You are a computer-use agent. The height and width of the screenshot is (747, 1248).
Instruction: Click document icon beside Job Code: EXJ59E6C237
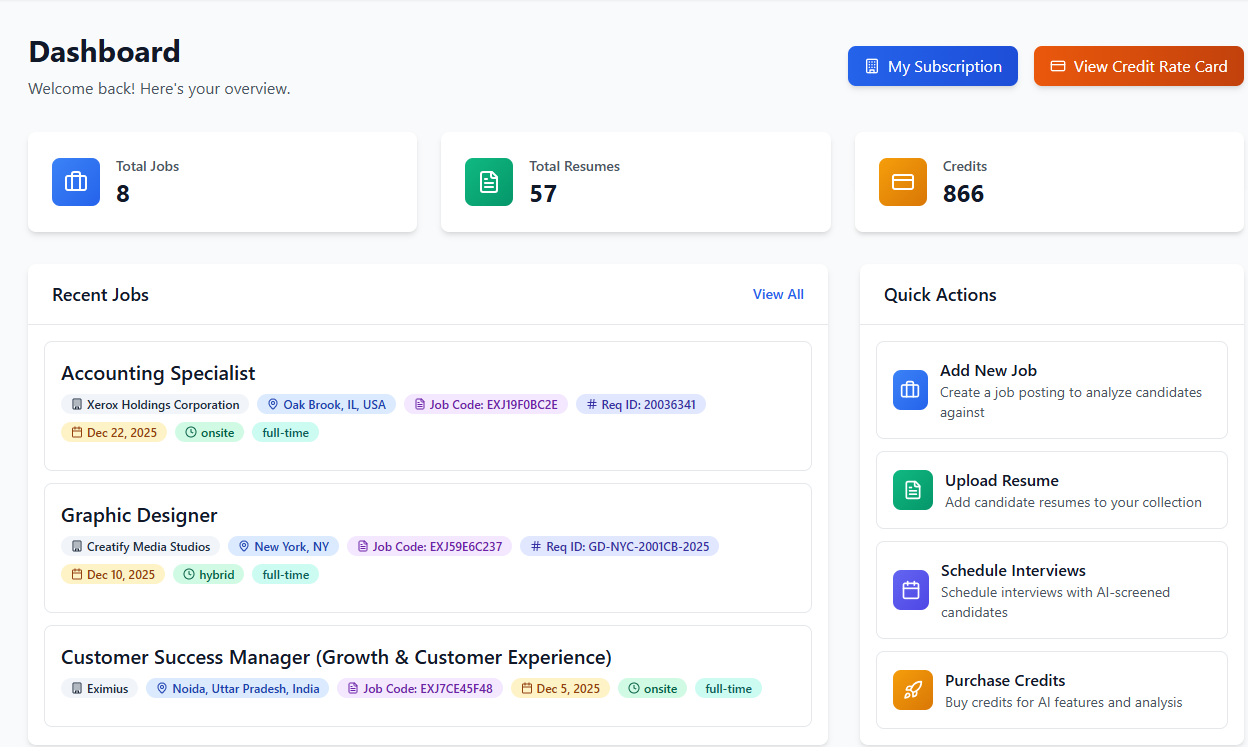point(363,547)
